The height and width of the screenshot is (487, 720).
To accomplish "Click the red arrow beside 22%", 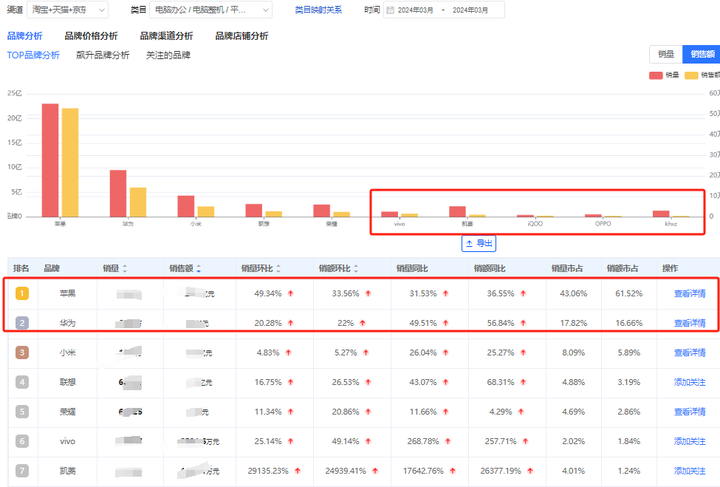I will pyautogui.click(x=363, y=323).
